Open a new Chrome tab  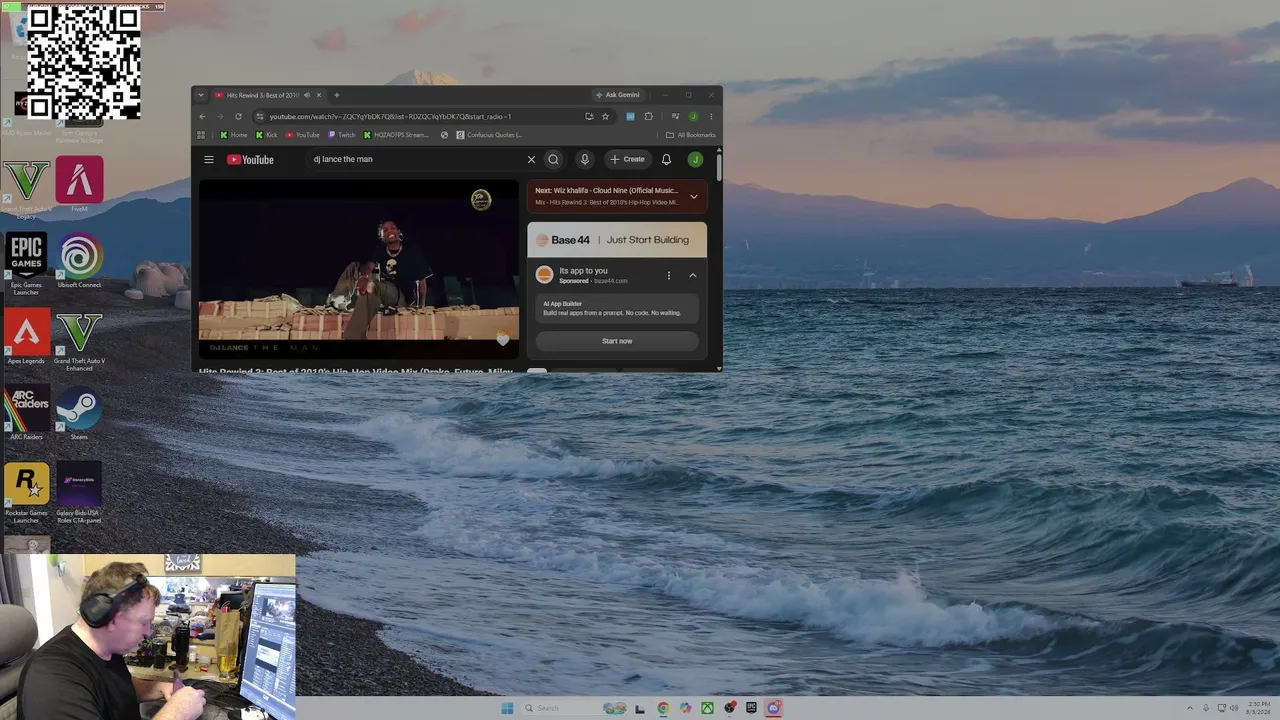(x=337, y=95)
